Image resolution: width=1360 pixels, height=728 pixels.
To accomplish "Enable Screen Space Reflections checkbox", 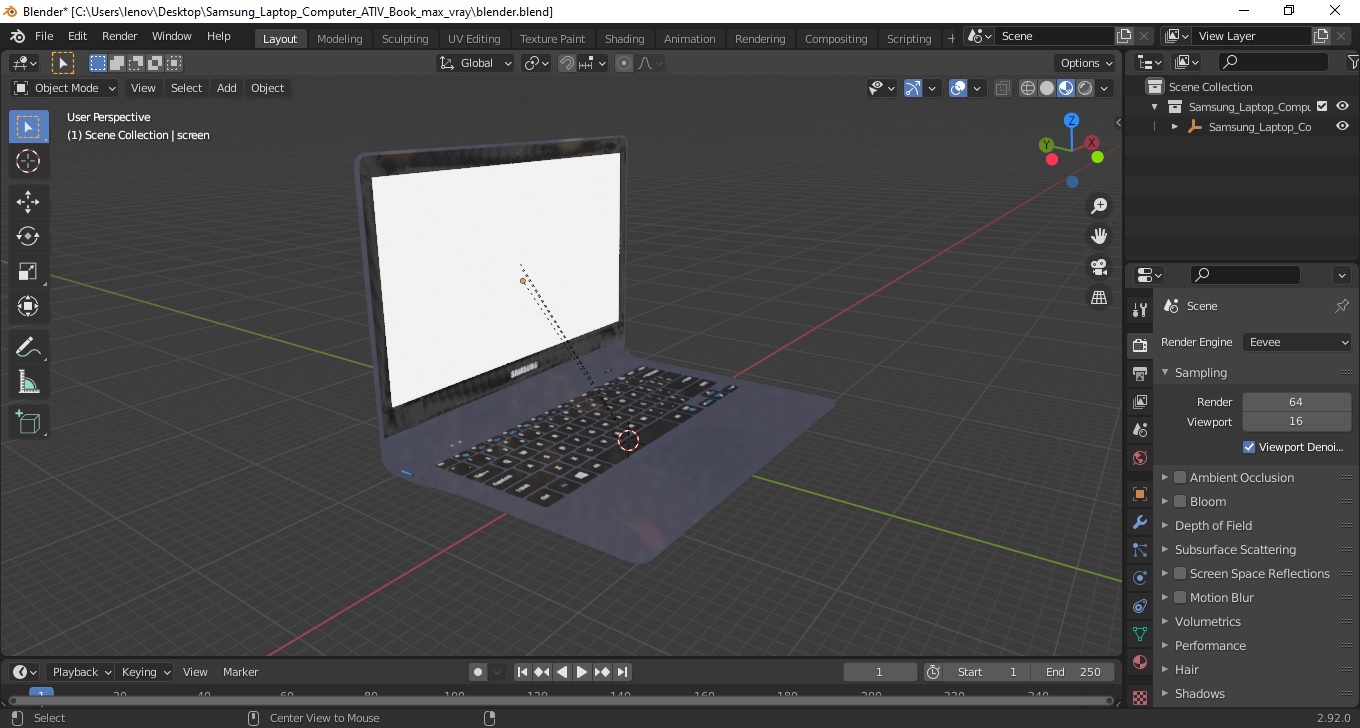I will pyautogui.click(x=1180, y=573).
